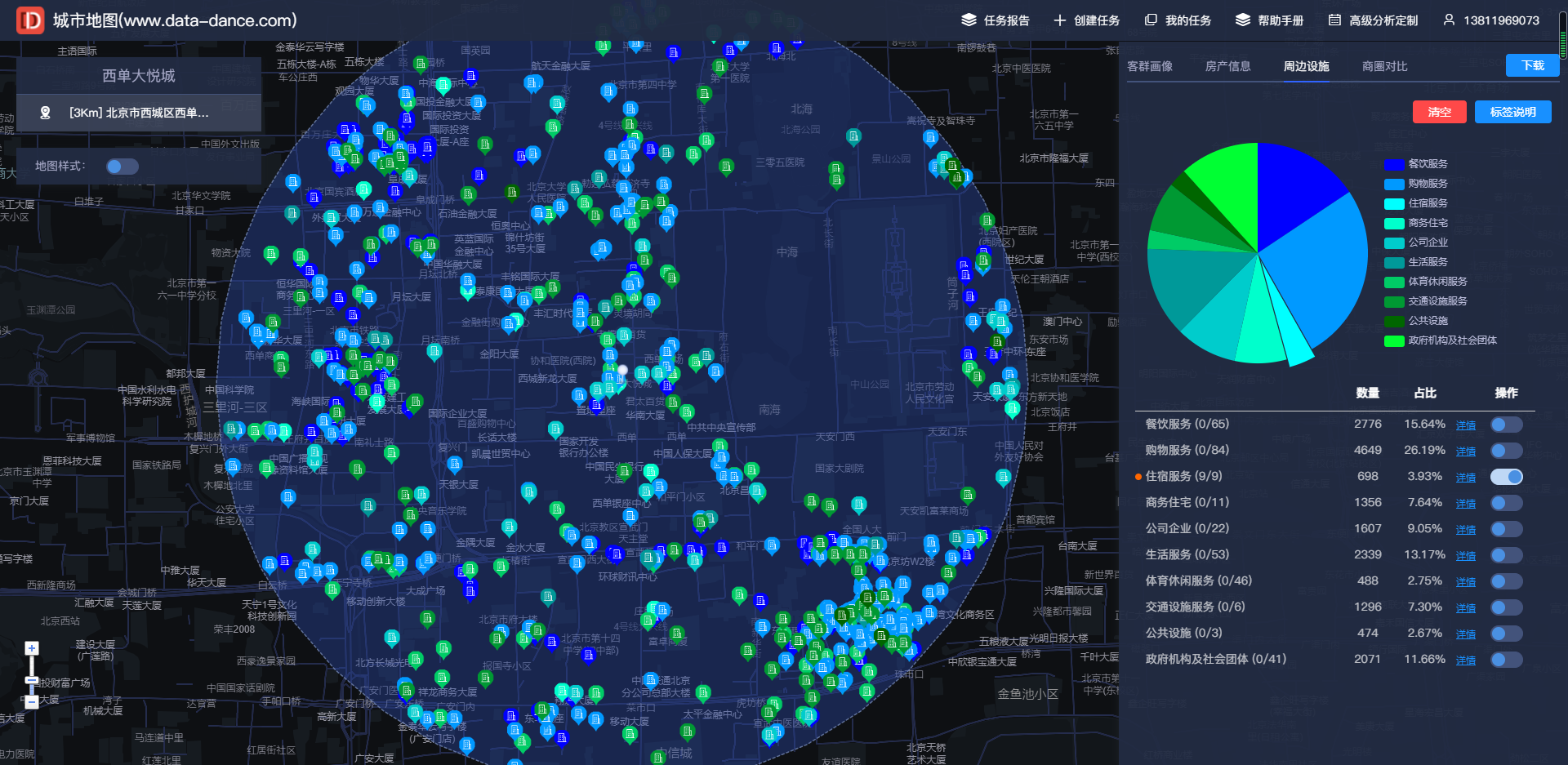Open 任务报告 from the top bar

995,20
